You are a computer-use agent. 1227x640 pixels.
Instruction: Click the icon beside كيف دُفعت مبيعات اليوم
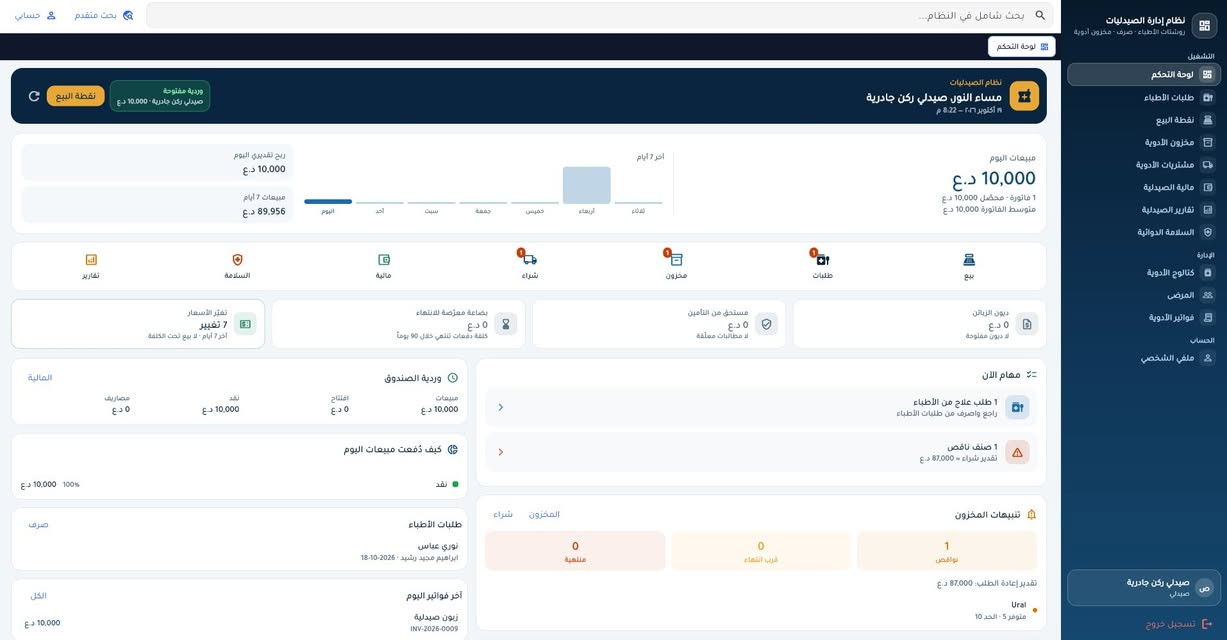[453, 450]
